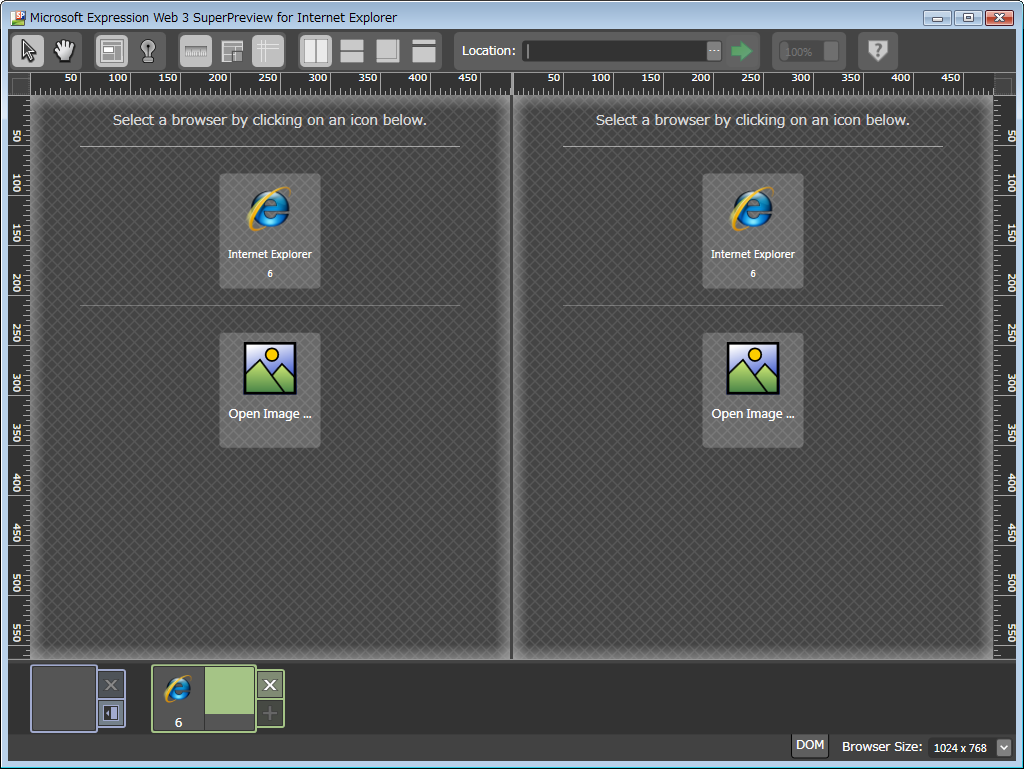Select the empty baseline browser slot

(64, 698)
